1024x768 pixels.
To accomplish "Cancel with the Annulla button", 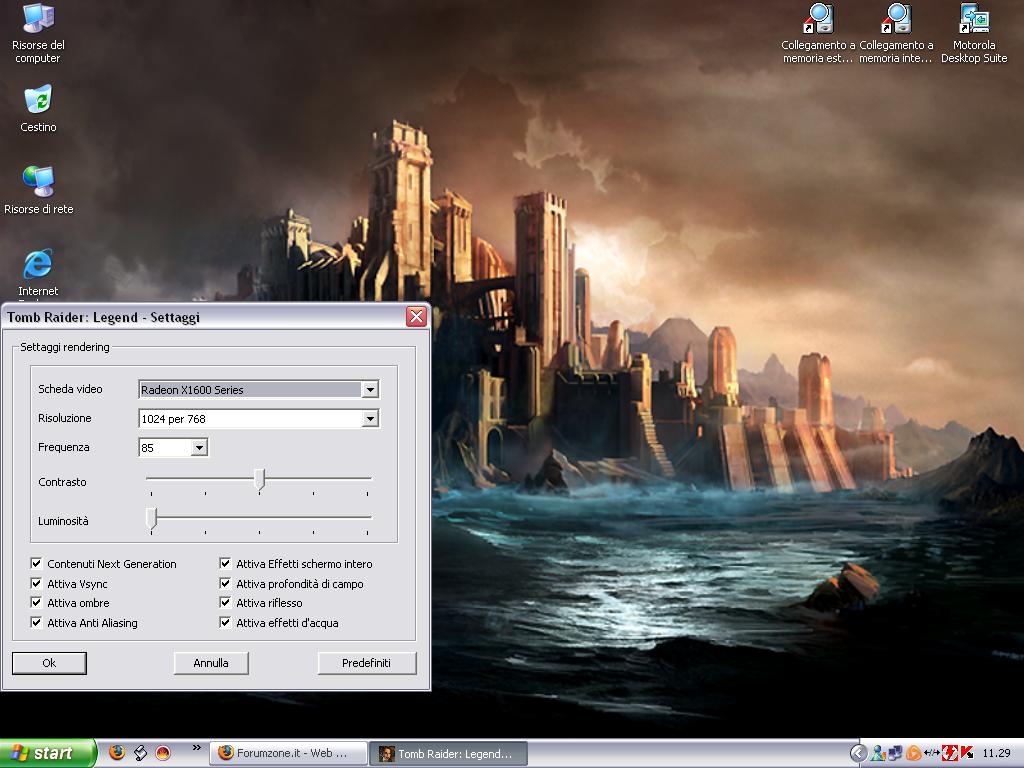I will pyautogui.click(x=211, y=663).
